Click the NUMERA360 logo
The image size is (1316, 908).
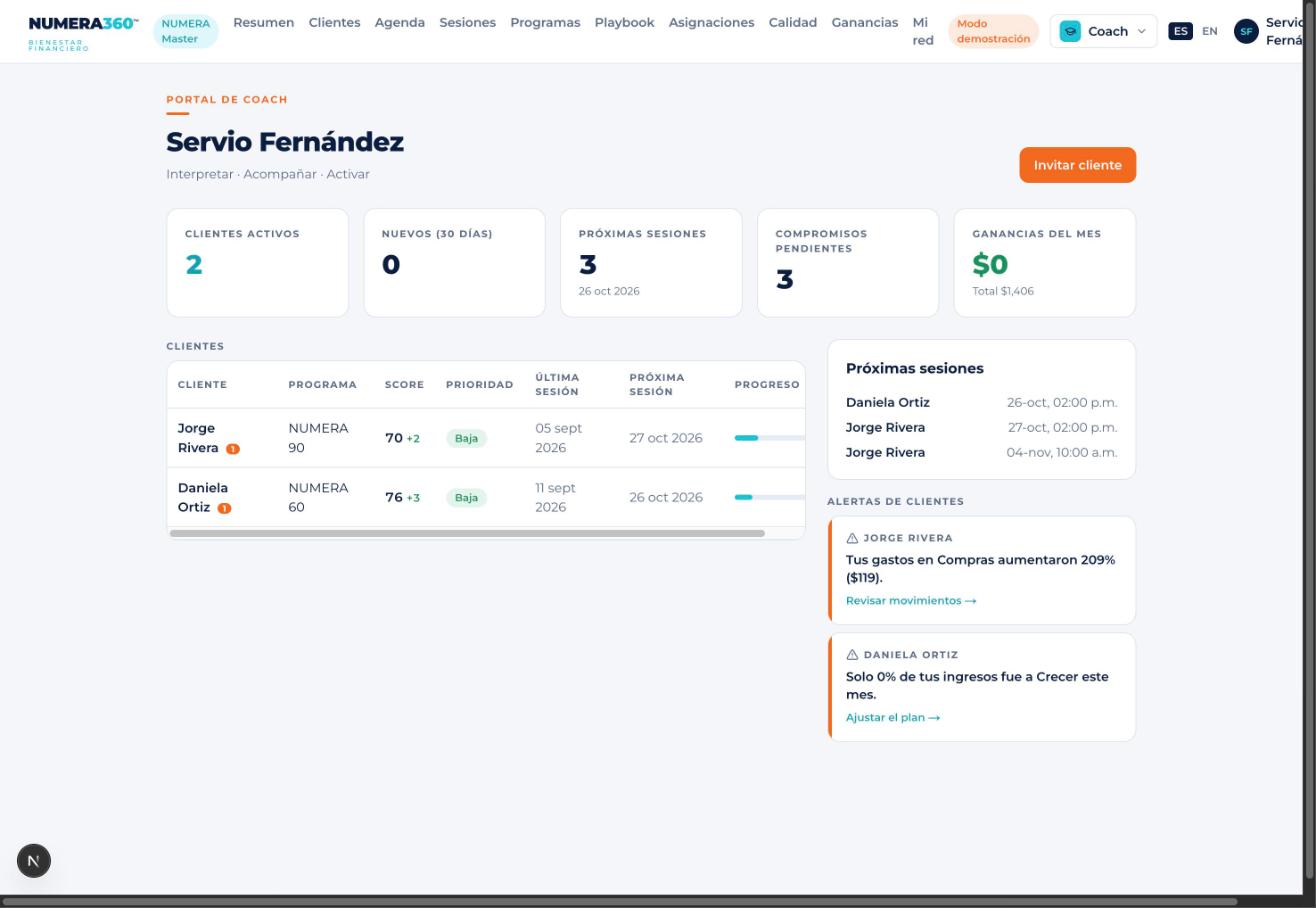(x=84, y=31)
